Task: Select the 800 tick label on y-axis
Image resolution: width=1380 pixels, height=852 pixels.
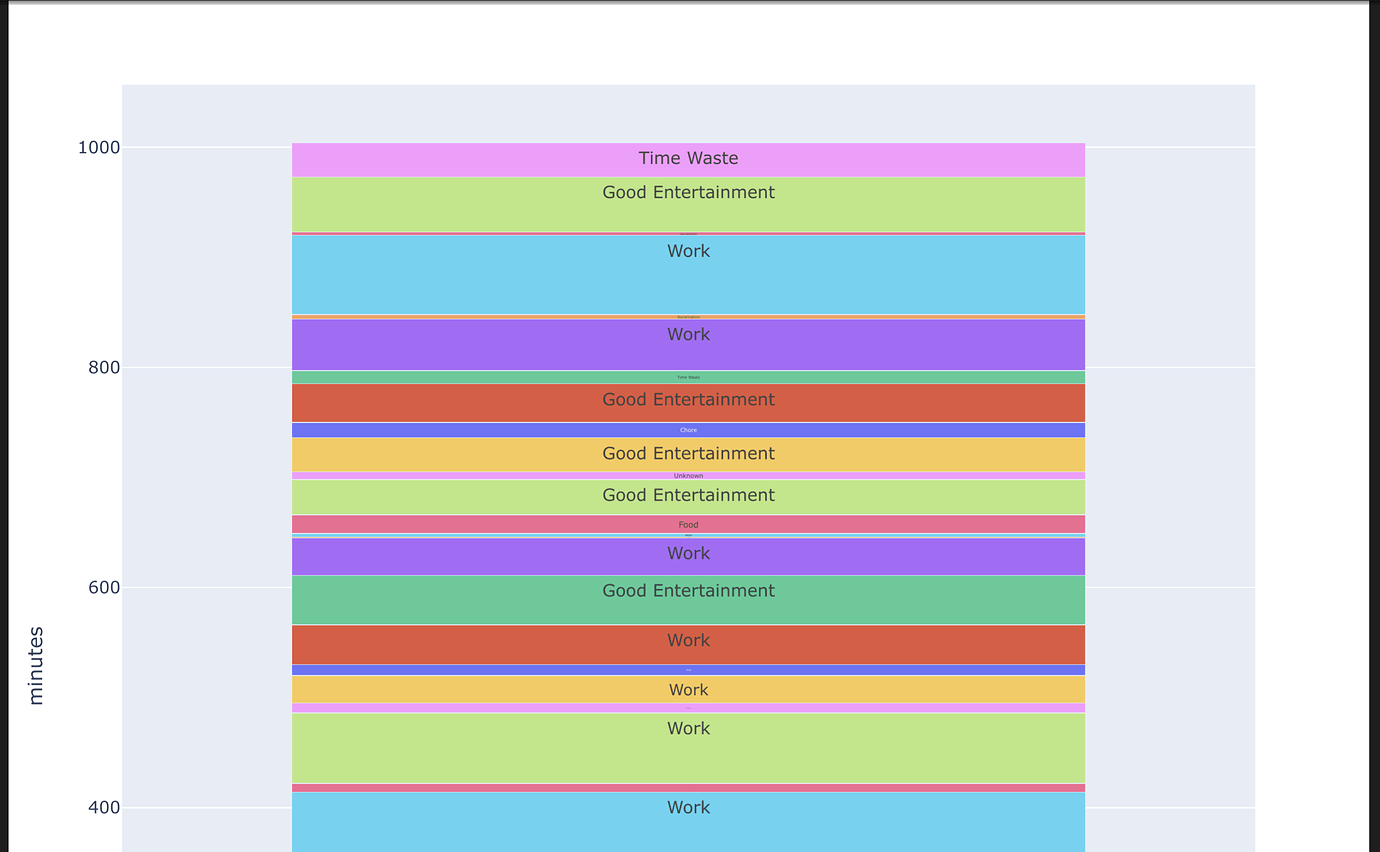Action: (x=102, y=367)
